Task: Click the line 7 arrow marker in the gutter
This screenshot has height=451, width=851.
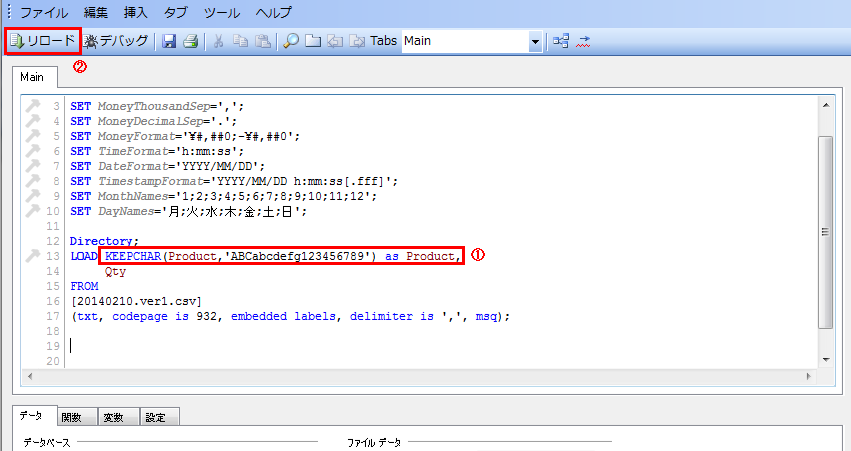Action: tap(33, 165)
